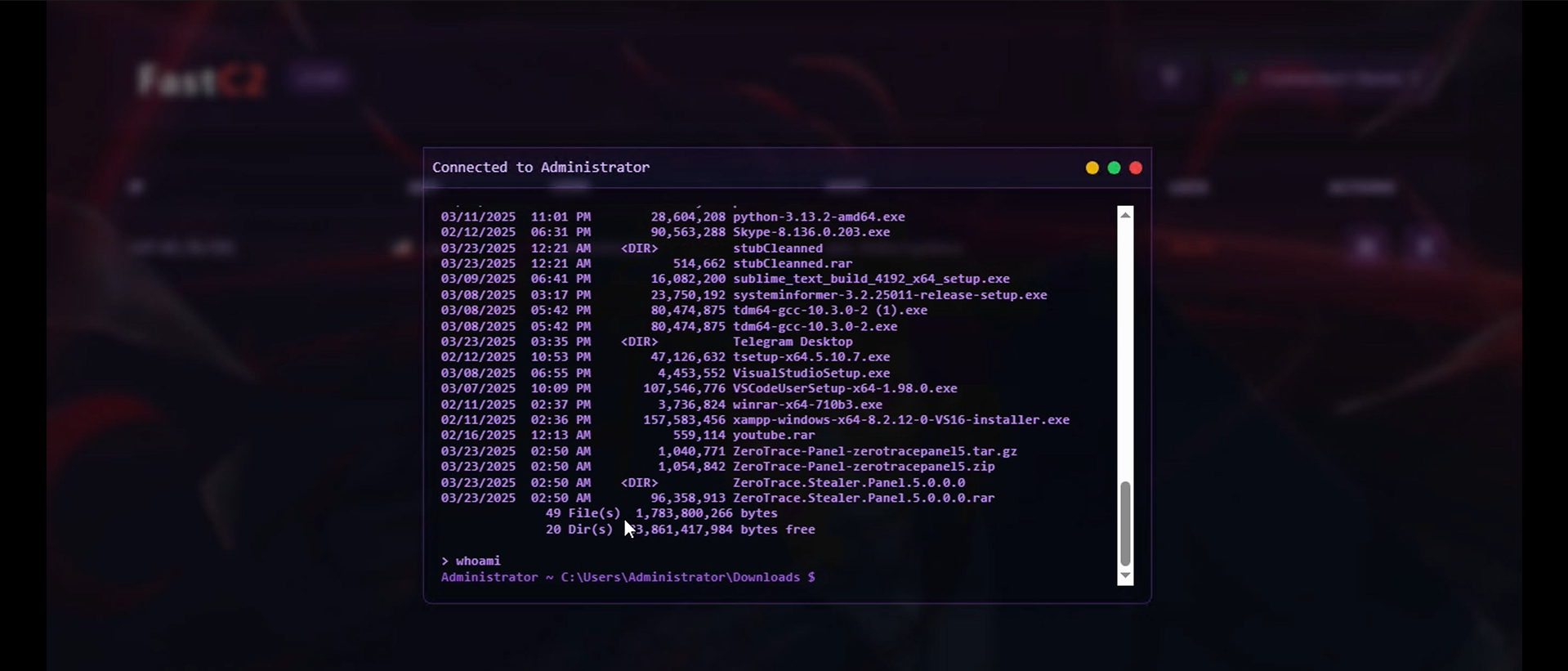Select sublime_text_build_4192_x64_setup.exe entry
Viewport: 1568px width, 671px height.
pyautogui.click(x=725, y=279)
